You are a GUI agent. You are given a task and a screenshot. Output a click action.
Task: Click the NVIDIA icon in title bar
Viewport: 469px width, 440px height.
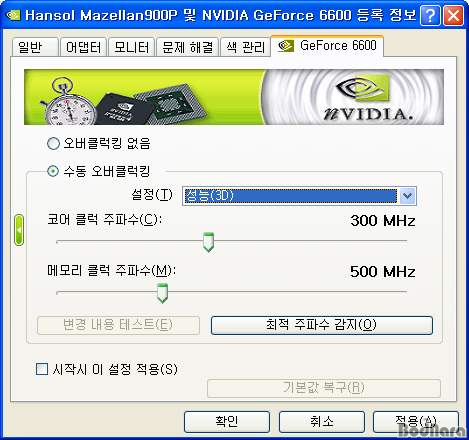13,15
